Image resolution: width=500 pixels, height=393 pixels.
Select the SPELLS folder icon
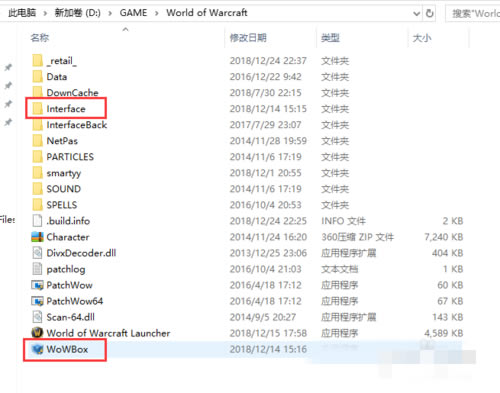38,205
